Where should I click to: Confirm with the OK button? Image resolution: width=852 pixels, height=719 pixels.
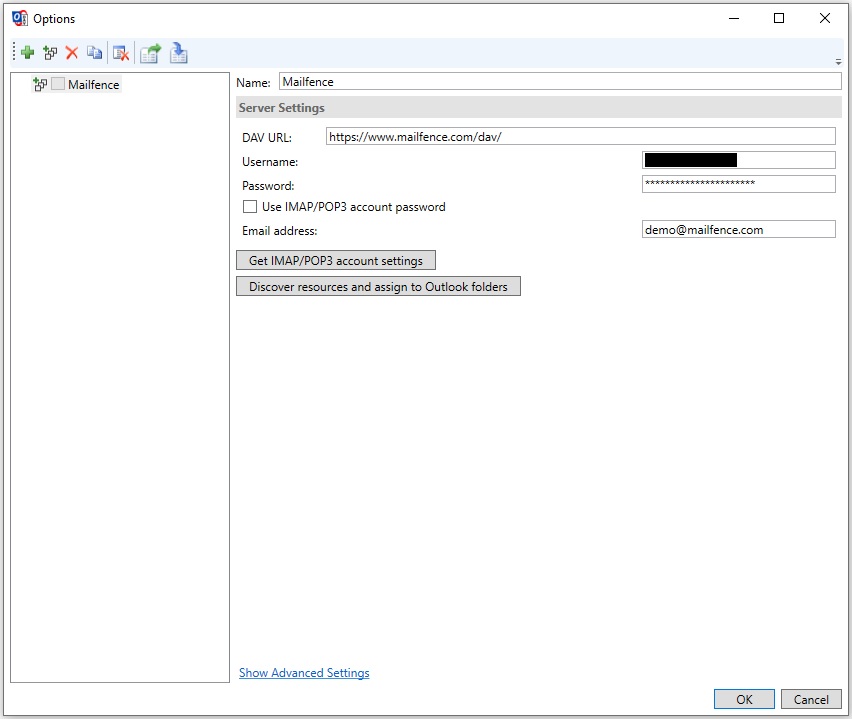(x=744, y=699)
